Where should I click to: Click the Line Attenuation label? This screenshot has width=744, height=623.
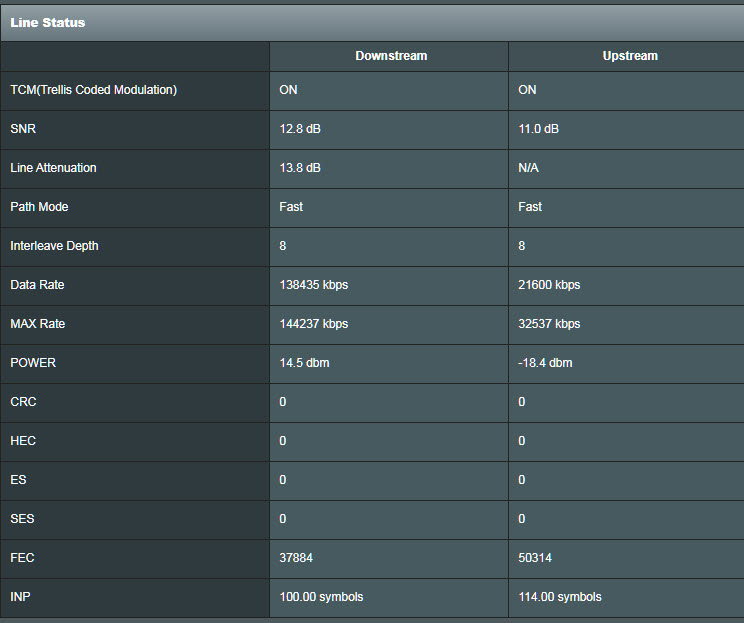click(x=53, y=167)
